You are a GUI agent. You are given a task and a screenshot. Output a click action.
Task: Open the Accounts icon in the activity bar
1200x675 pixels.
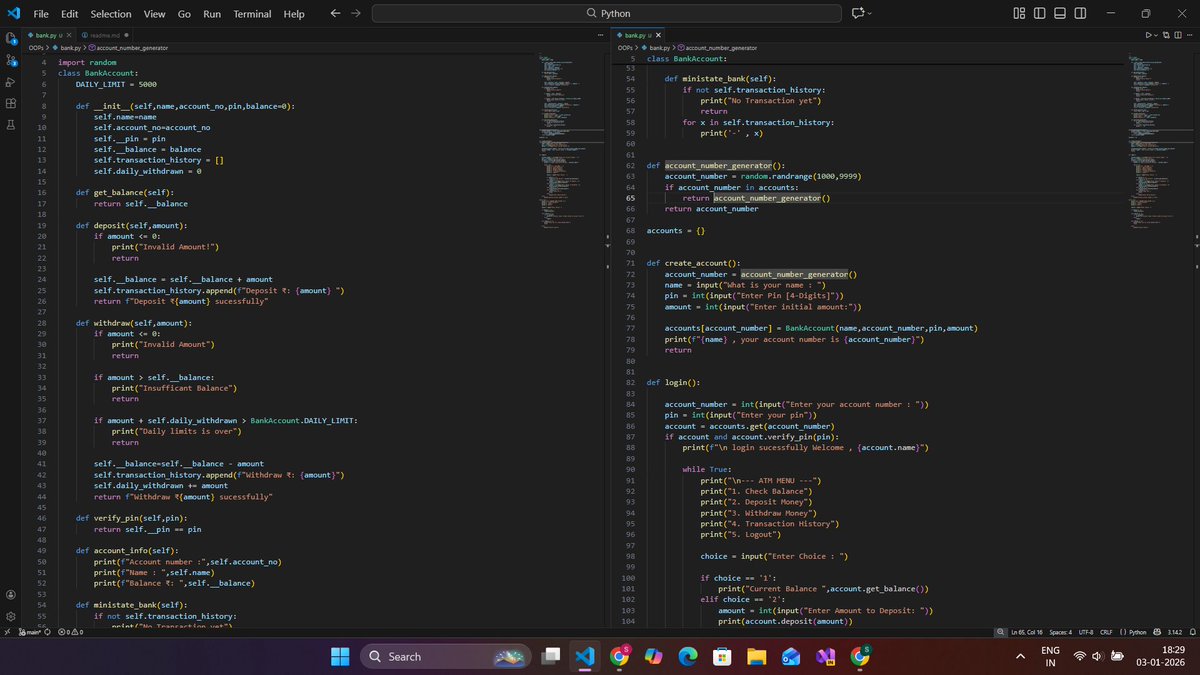10,595
